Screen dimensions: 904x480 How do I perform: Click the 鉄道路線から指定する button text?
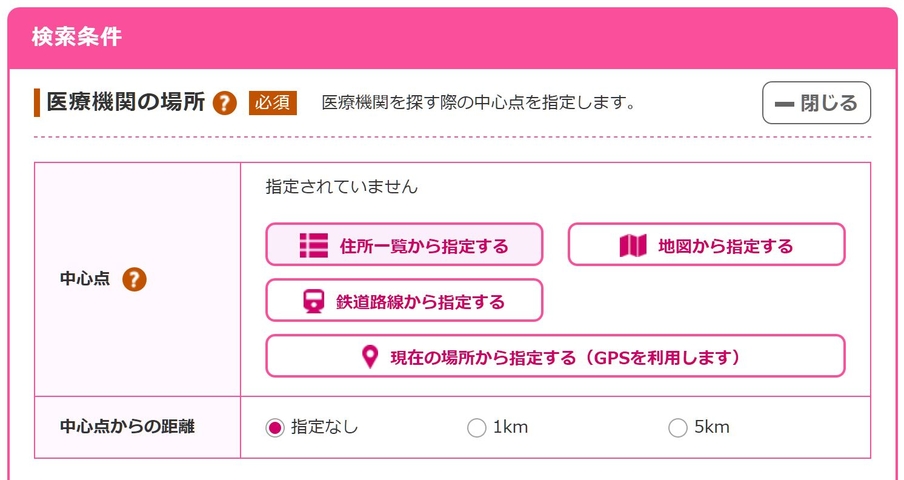[x=420, y=301]
